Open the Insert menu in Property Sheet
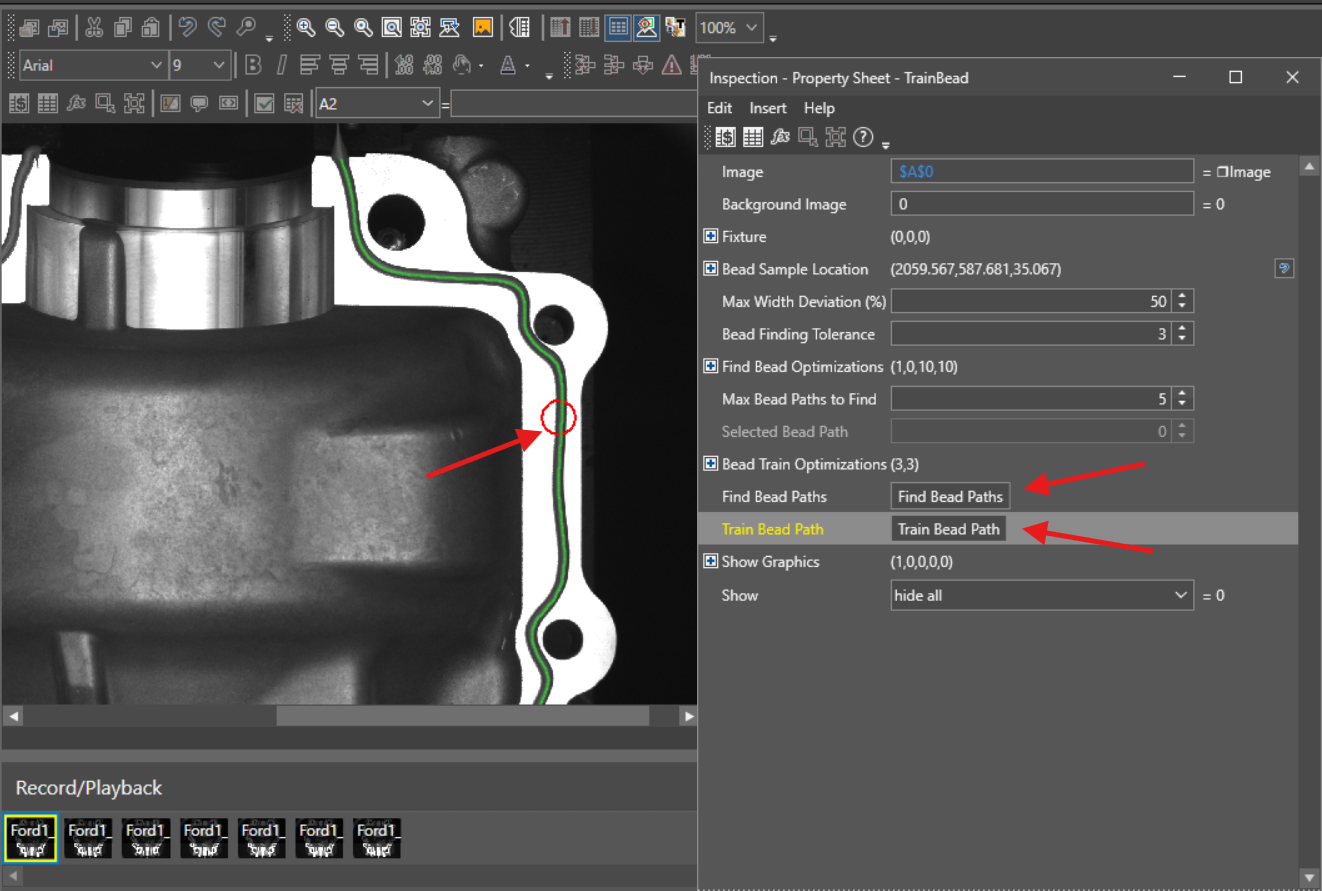Viewport: 1322px width, 891px height. [767, 107]
